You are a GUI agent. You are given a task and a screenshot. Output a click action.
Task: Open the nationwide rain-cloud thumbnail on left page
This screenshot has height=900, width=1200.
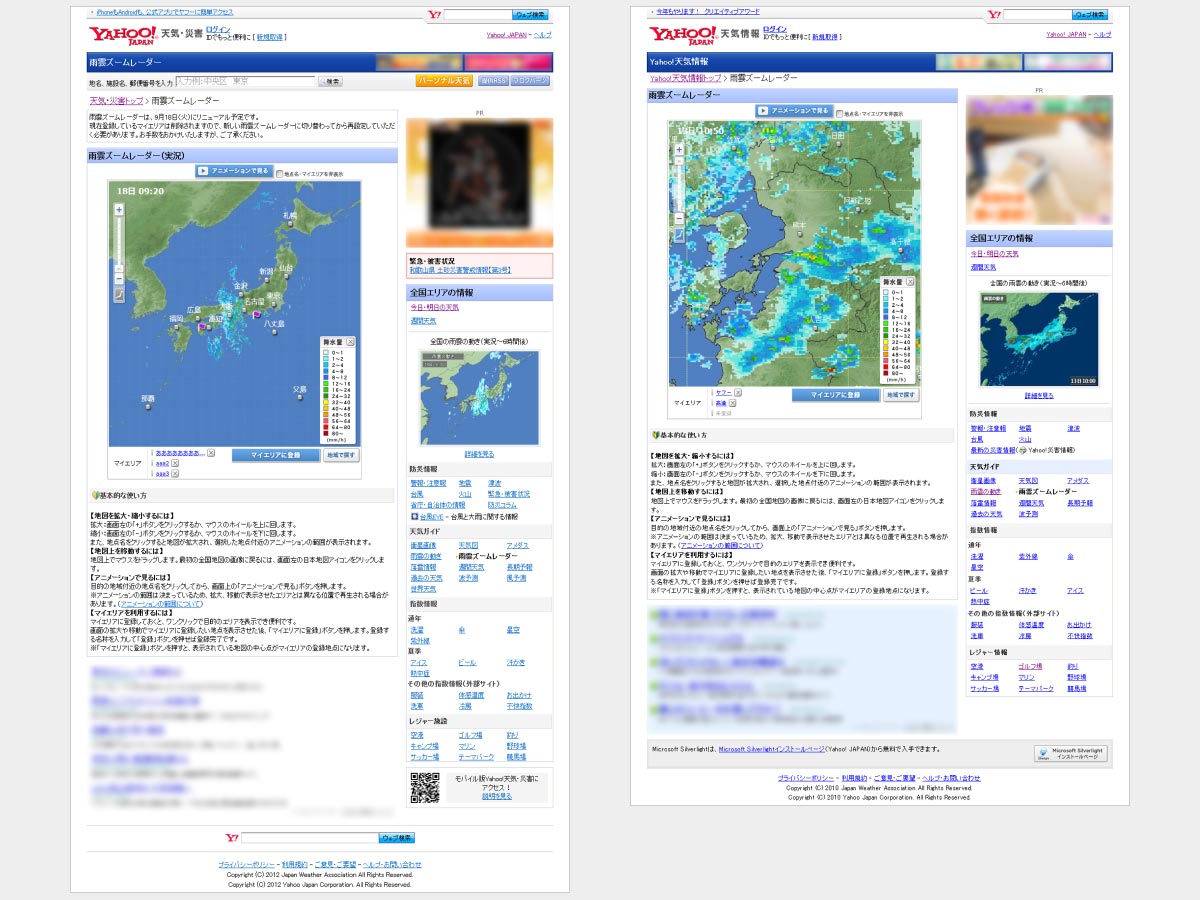point(479,397)
